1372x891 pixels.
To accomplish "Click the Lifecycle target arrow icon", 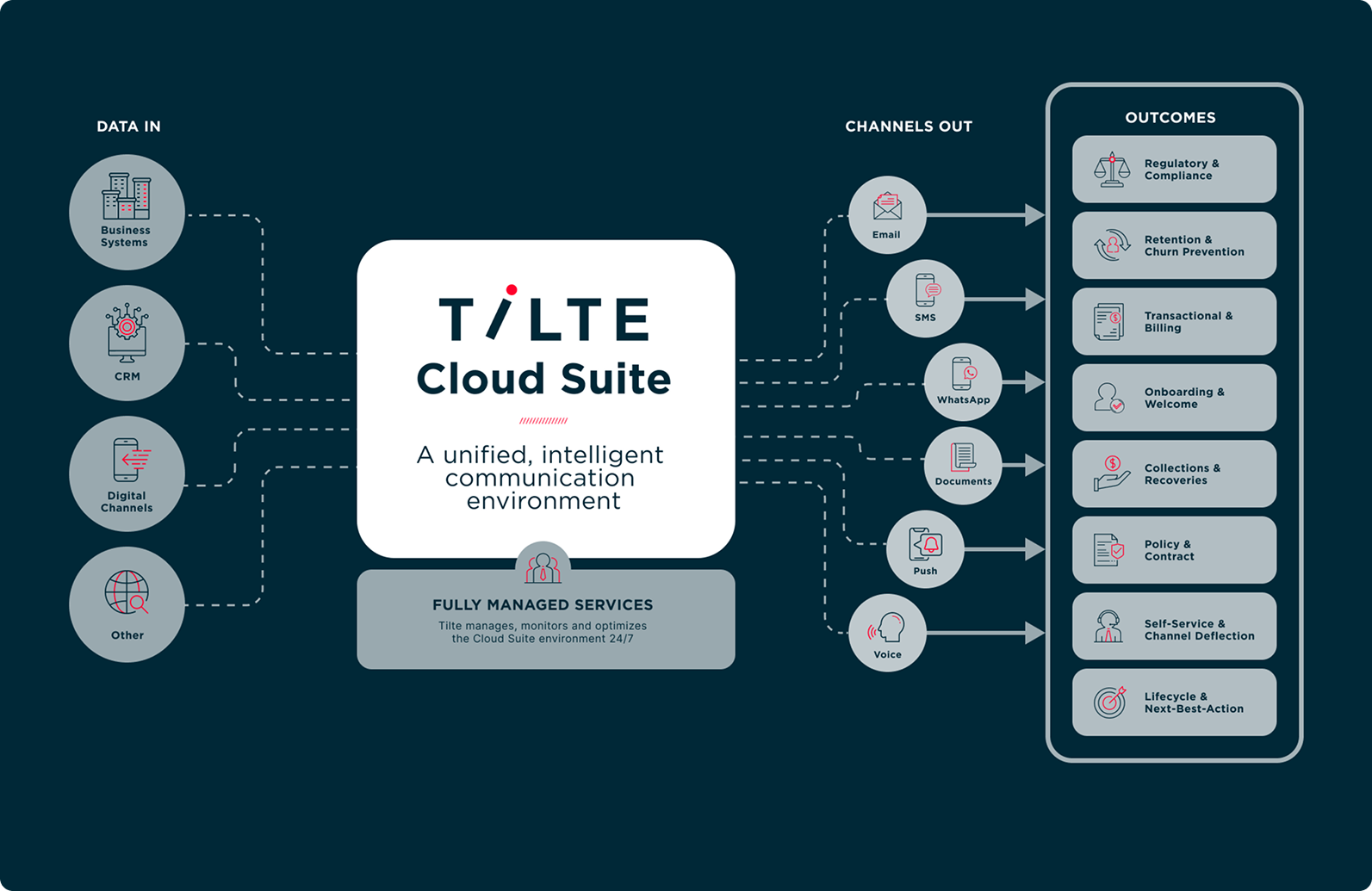I will (x=1110, y=702).
